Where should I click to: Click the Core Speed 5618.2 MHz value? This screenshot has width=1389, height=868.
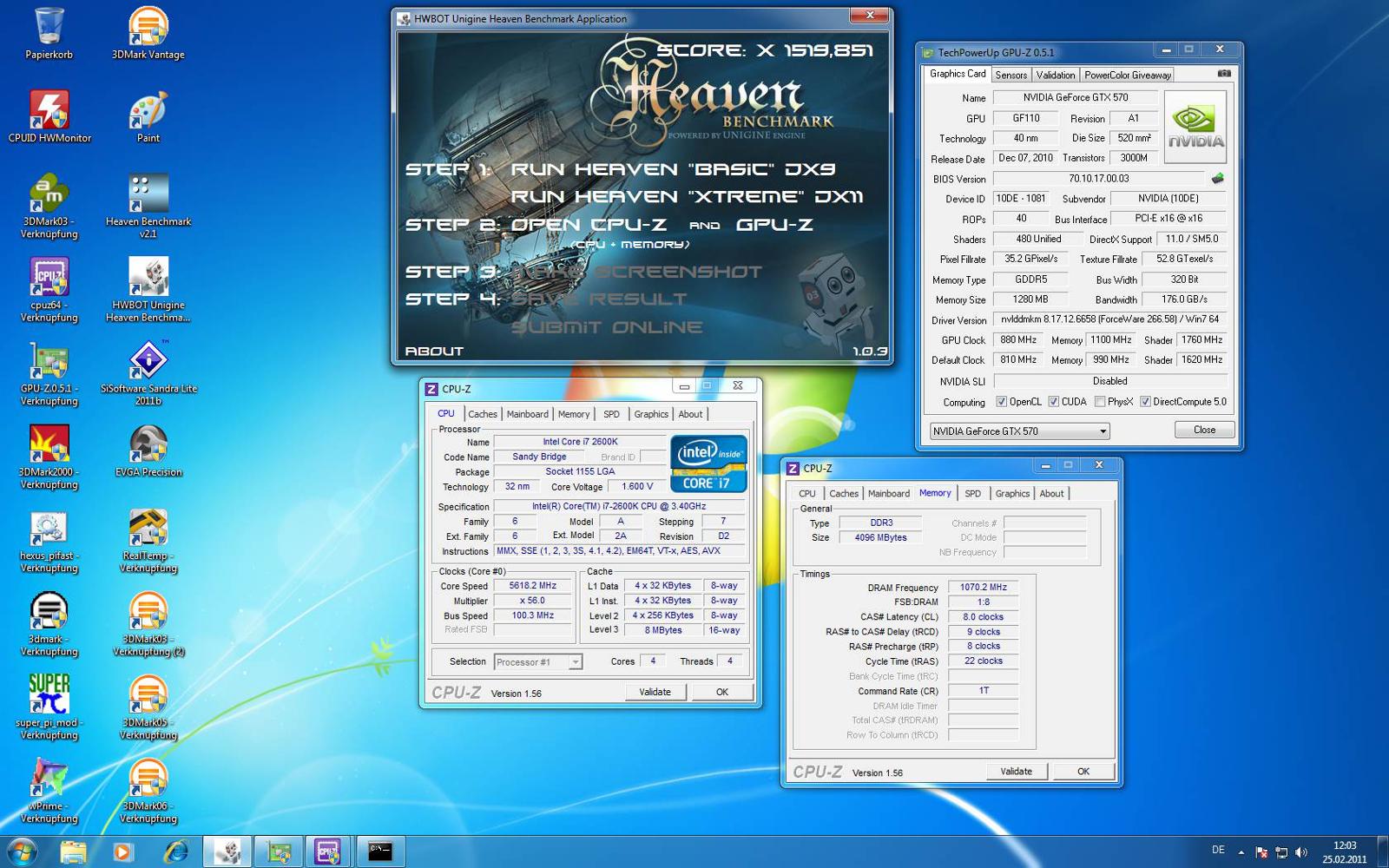pos(532,586)
